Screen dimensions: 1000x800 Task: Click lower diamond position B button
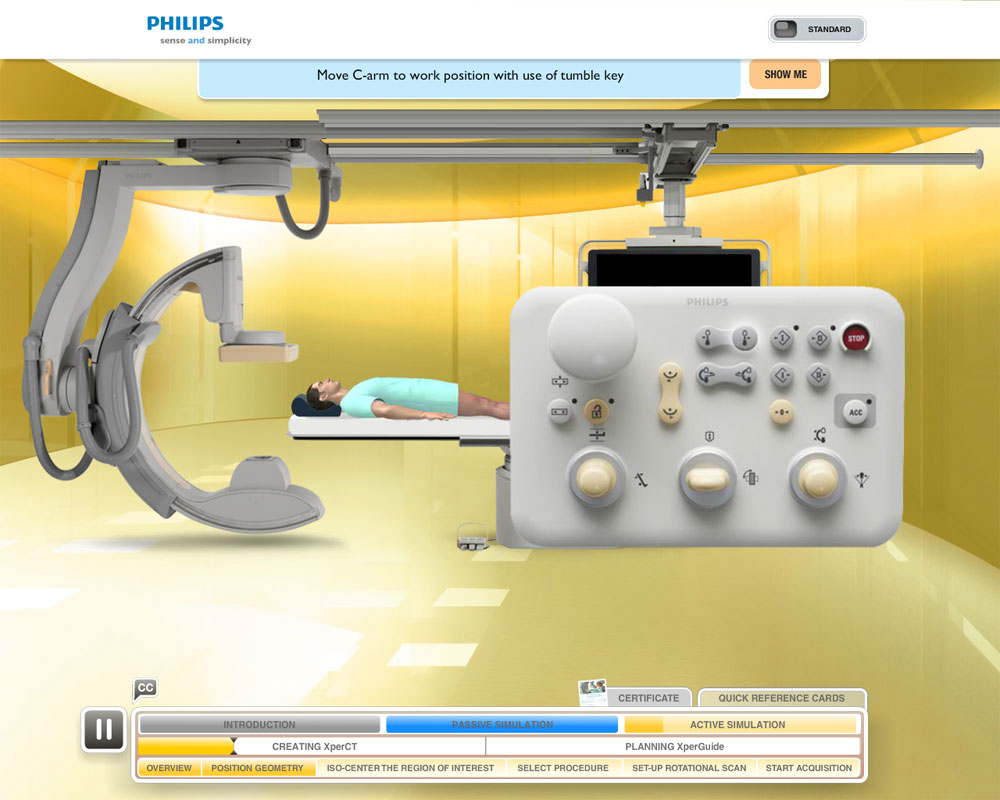click(819, 376)
